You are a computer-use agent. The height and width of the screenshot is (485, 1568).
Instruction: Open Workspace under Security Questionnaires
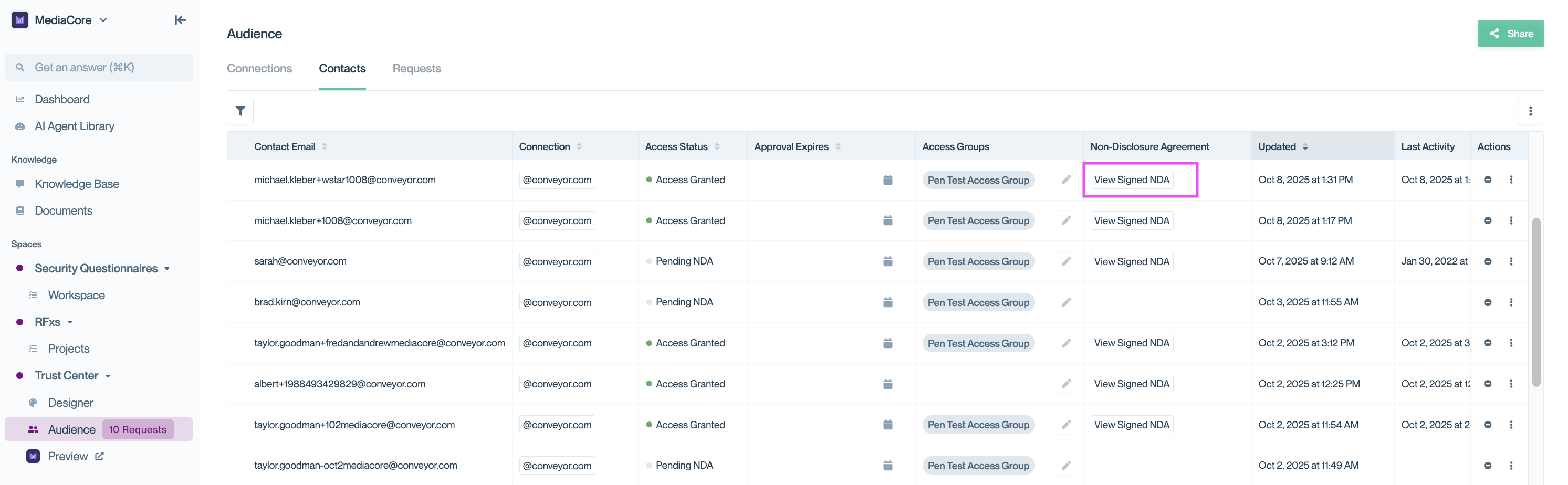click(76, 295)
